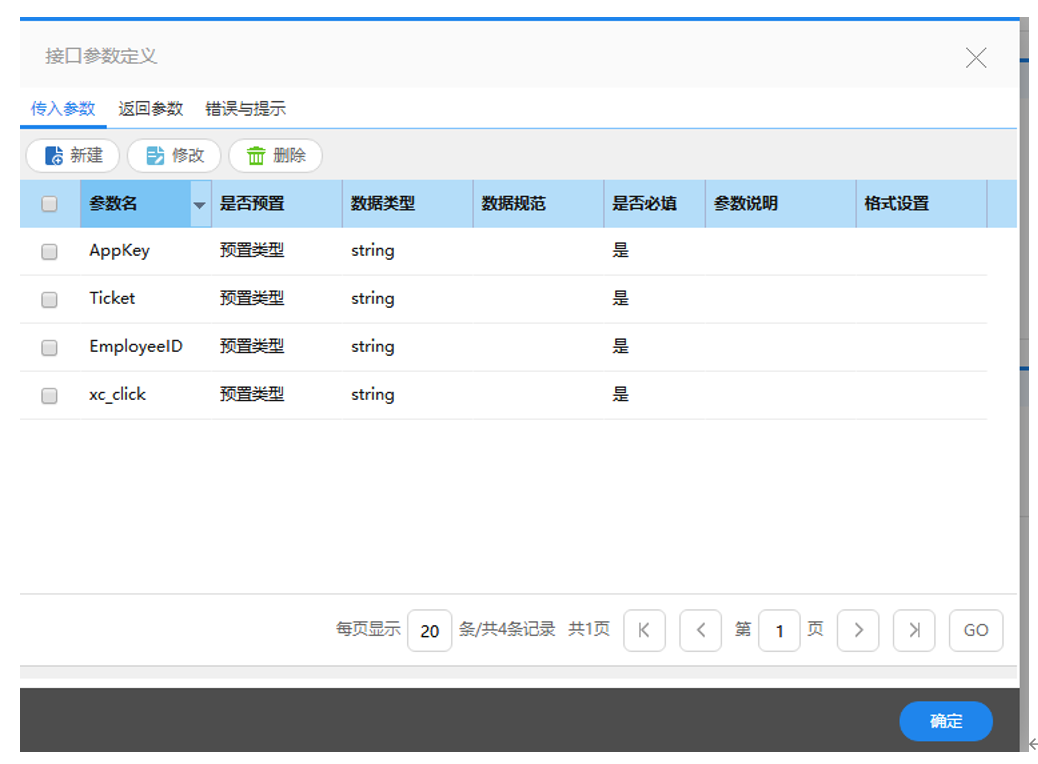Click the page number input field

pos(779,631)
